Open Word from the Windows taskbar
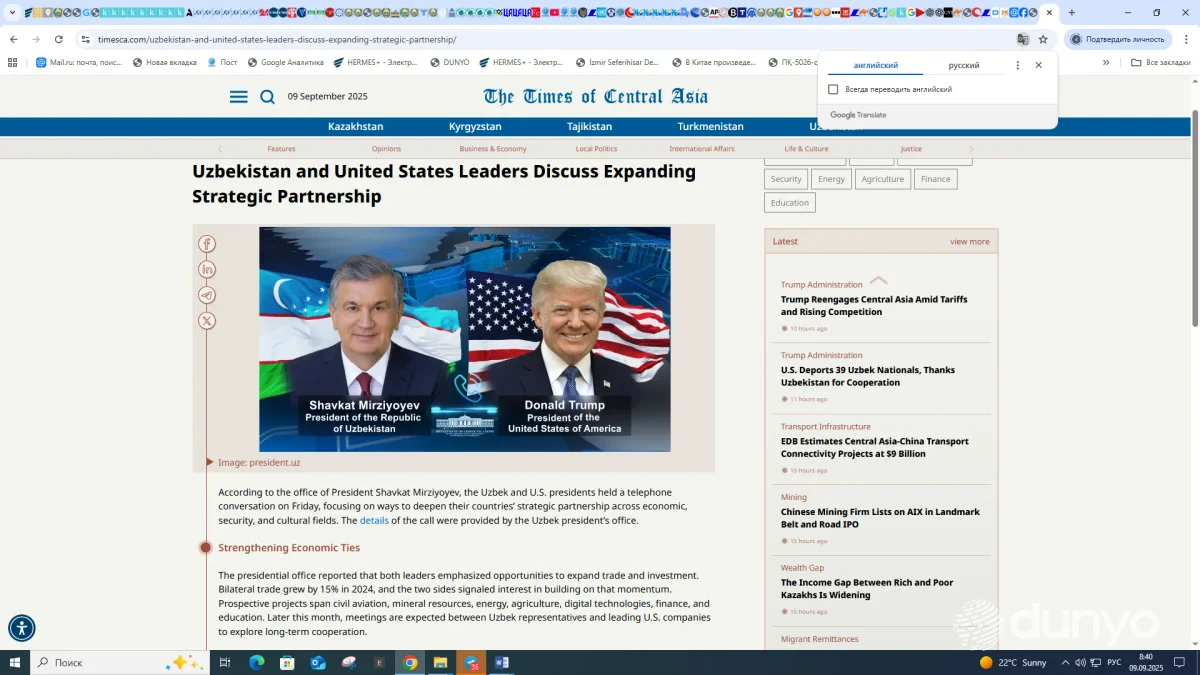Screen dimensions: 1200x675 point(502,663)
